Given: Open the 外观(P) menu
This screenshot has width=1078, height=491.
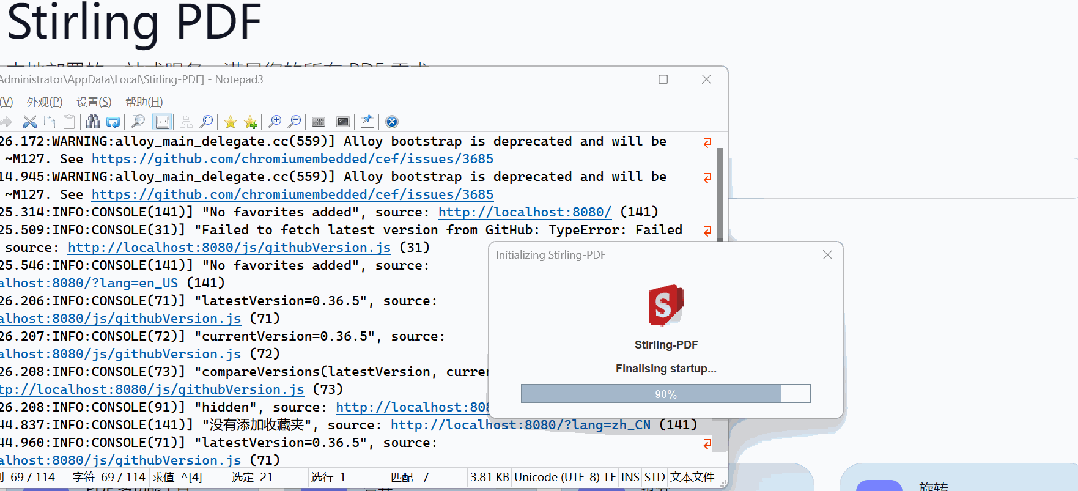Looking at the screenshot, I should [x=44, y=101].
